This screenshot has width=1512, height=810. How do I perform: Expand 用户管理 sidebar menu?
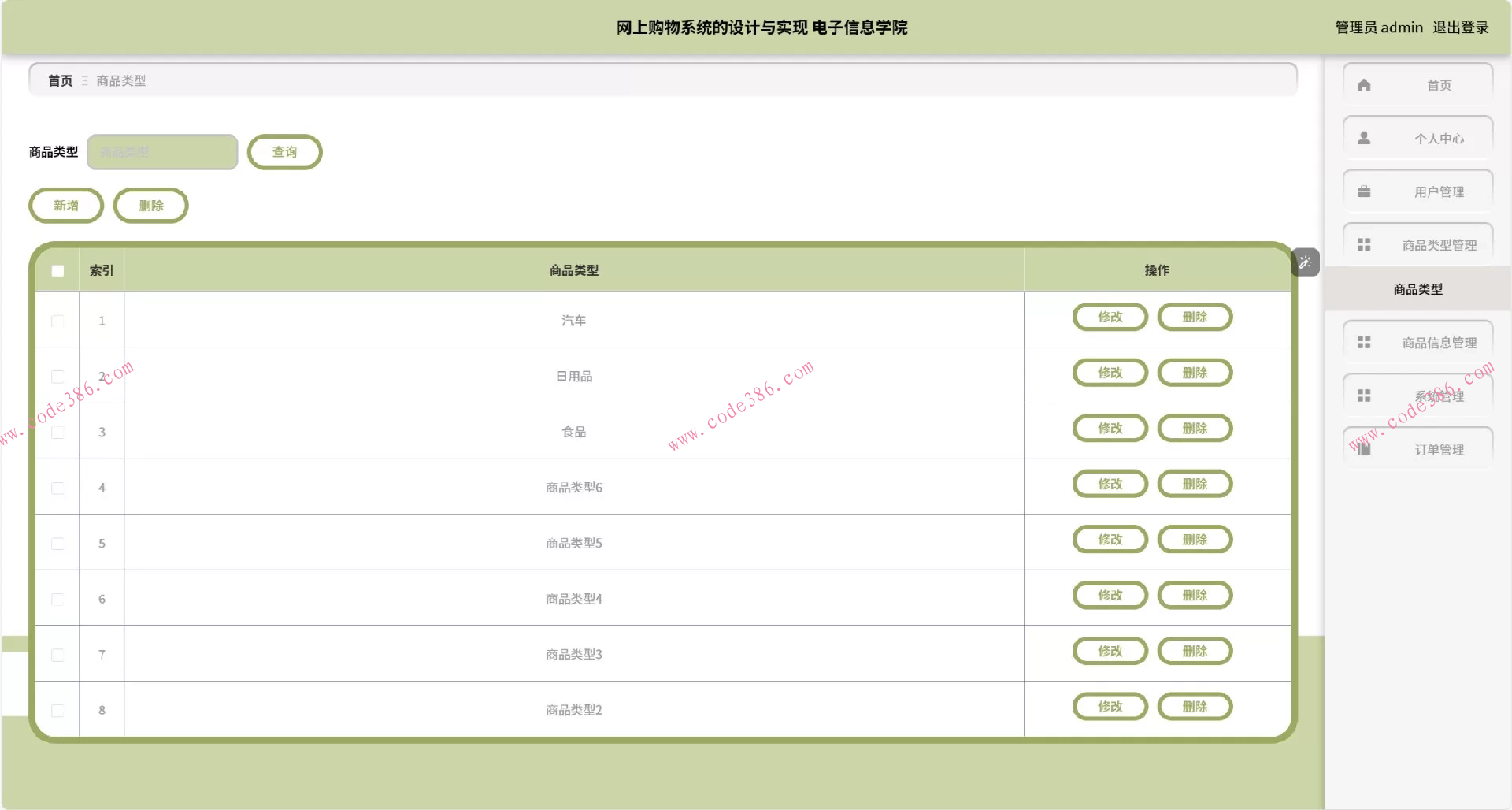point(1417,191)
